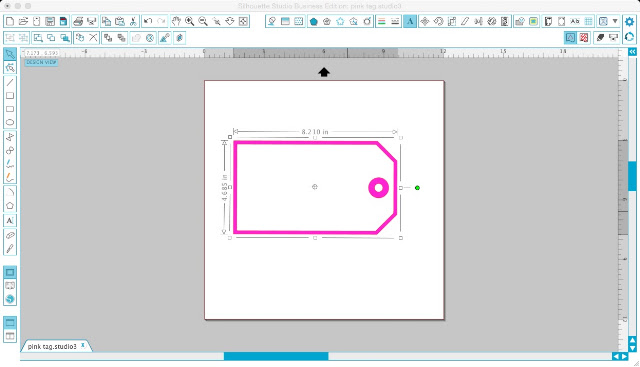Open the Cut scissors icon
The image size is (640, 367).
(x=133, y=21)
